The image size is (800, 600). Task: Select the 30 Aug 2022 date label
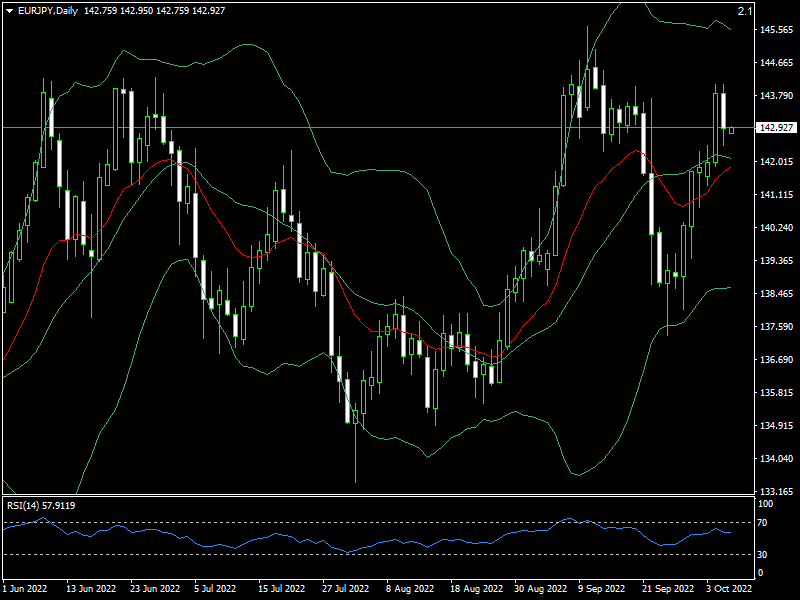click(540, 588)
